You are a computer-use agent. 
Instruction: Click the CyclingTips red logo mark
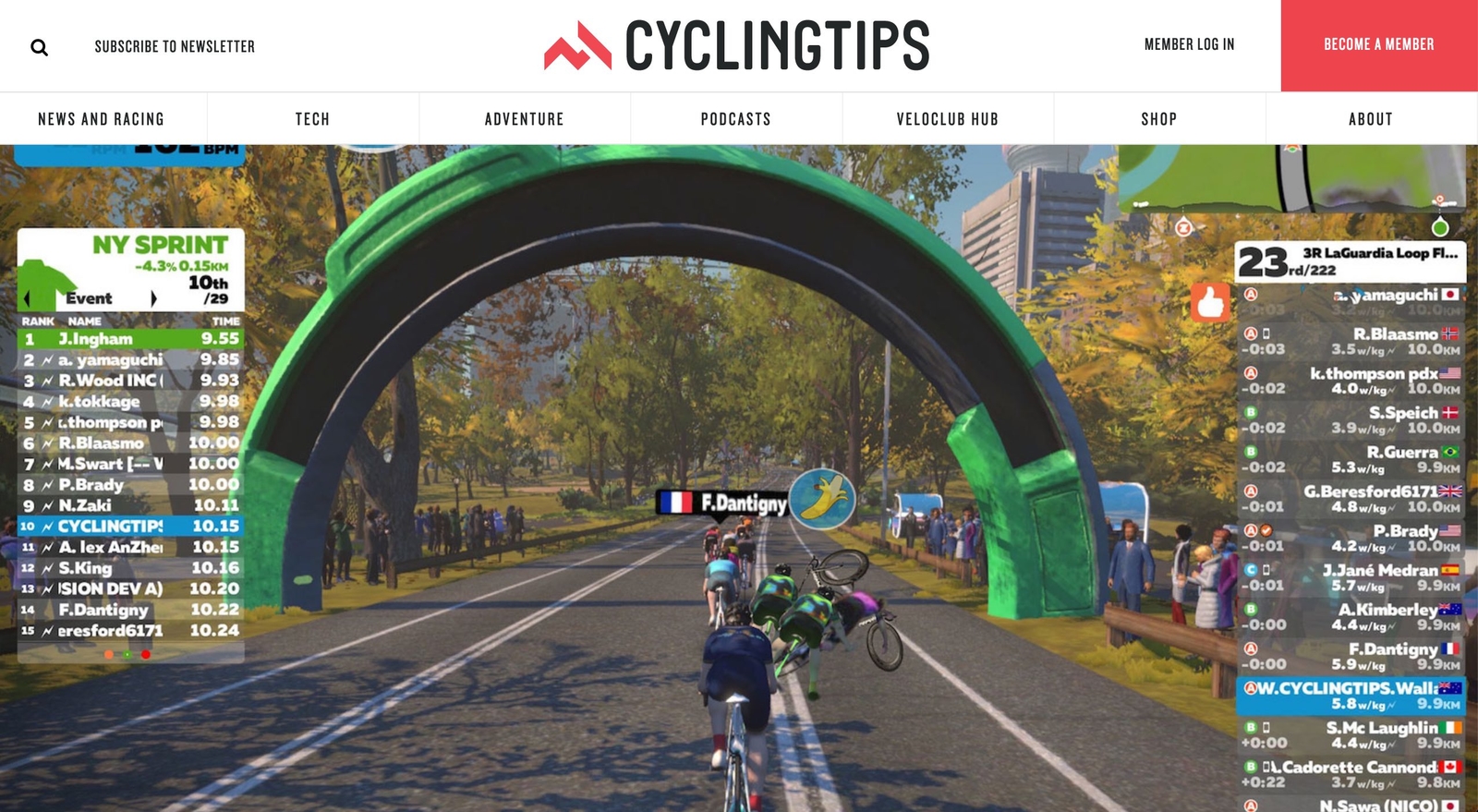point(577,45)
